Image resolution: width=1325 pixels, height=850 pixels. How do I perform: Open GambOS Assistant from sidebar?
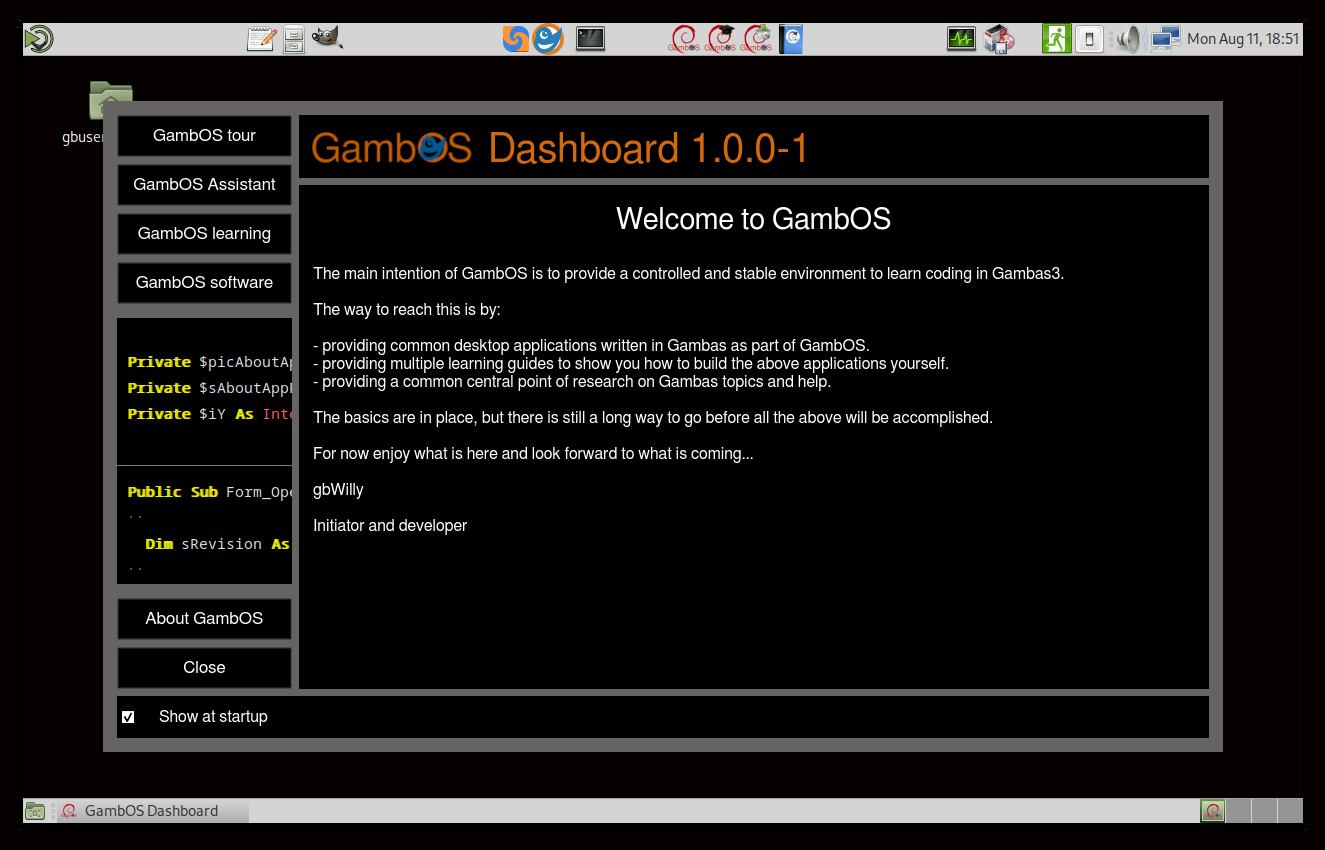204,185
